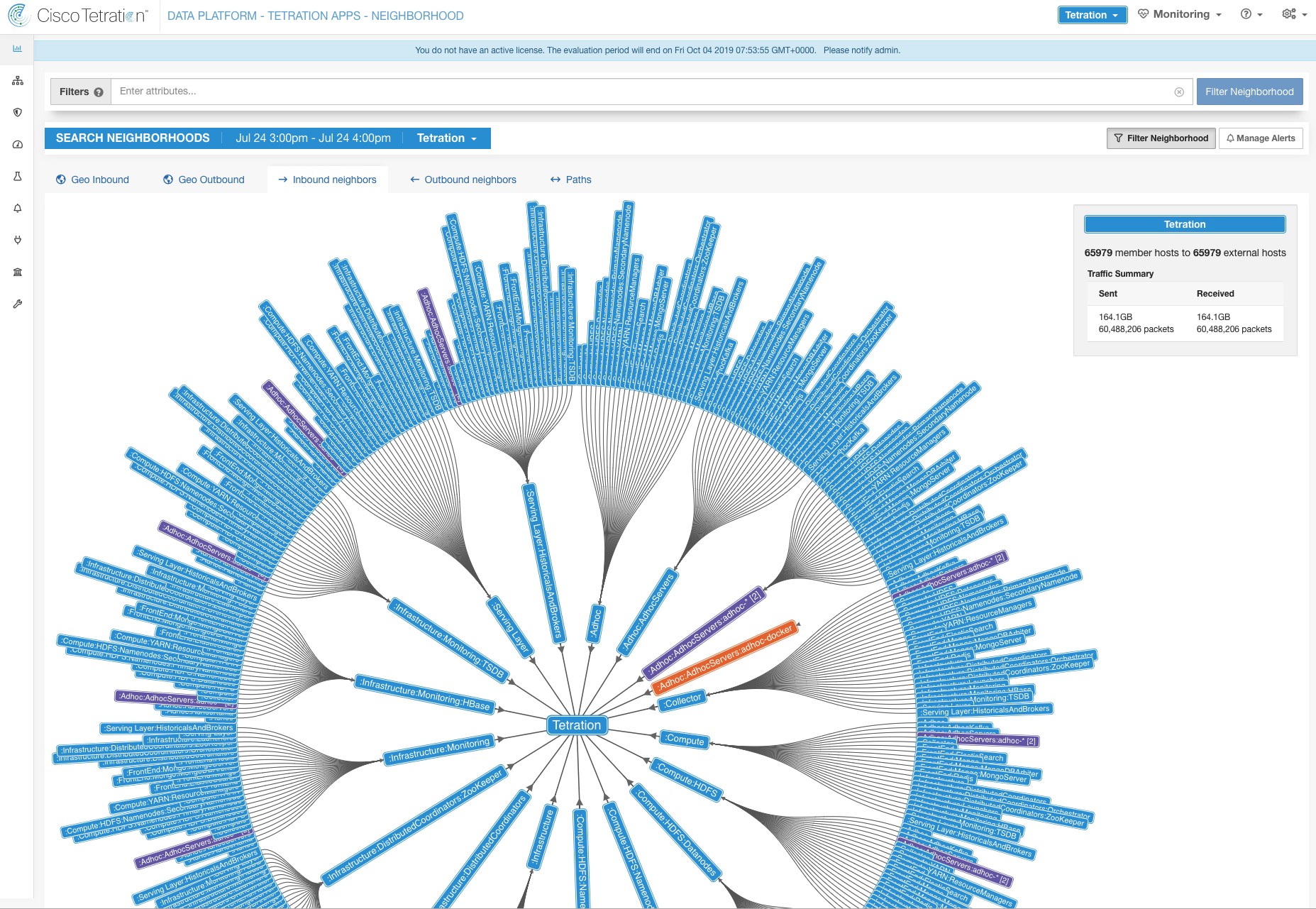Click the :Adhoc node above Tetration
Screen dimensions: 1316x909
(596, 624)
